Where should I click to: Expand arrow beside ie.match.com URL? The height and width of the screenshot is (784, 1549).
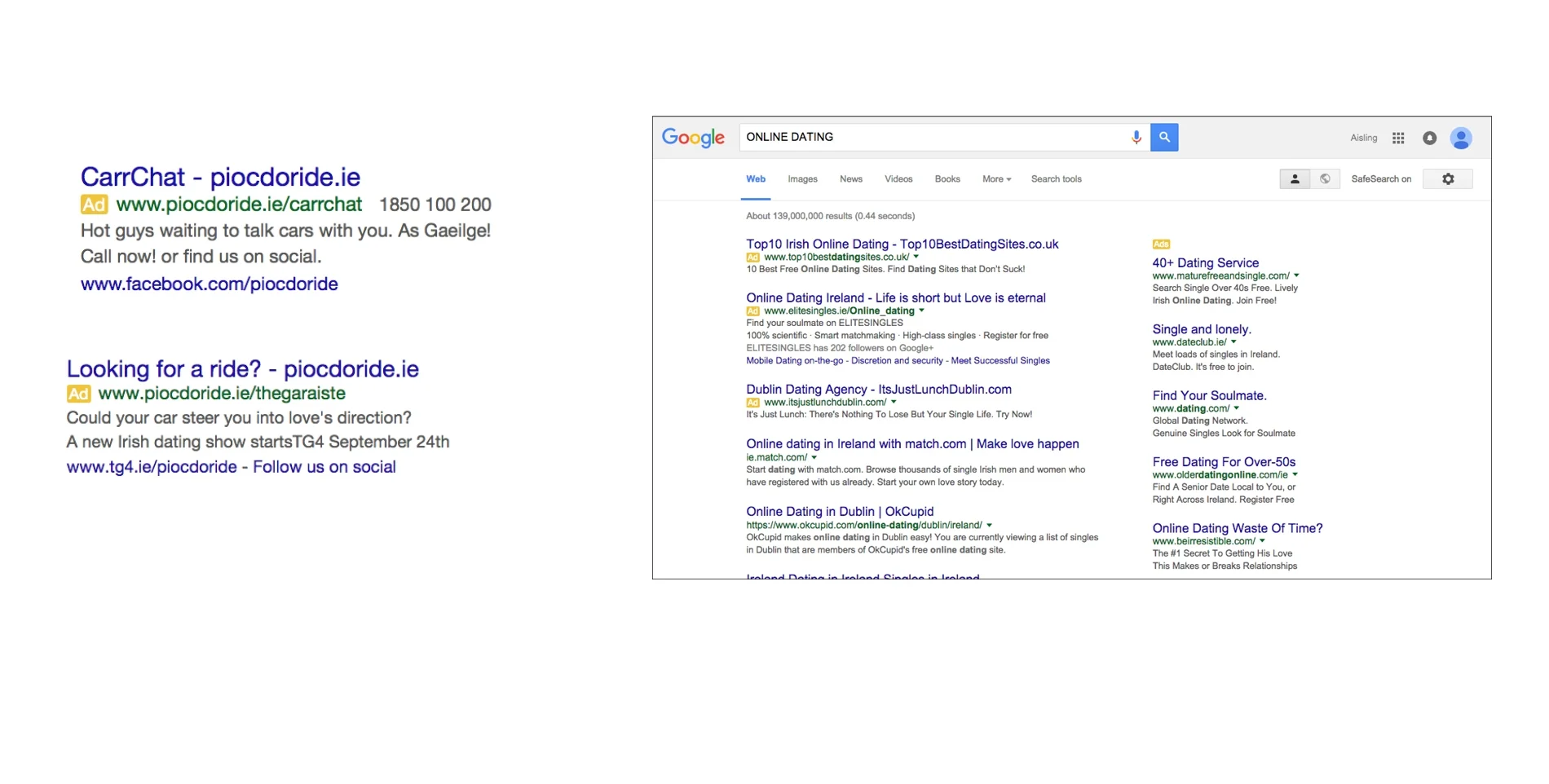tap(814, 457)
